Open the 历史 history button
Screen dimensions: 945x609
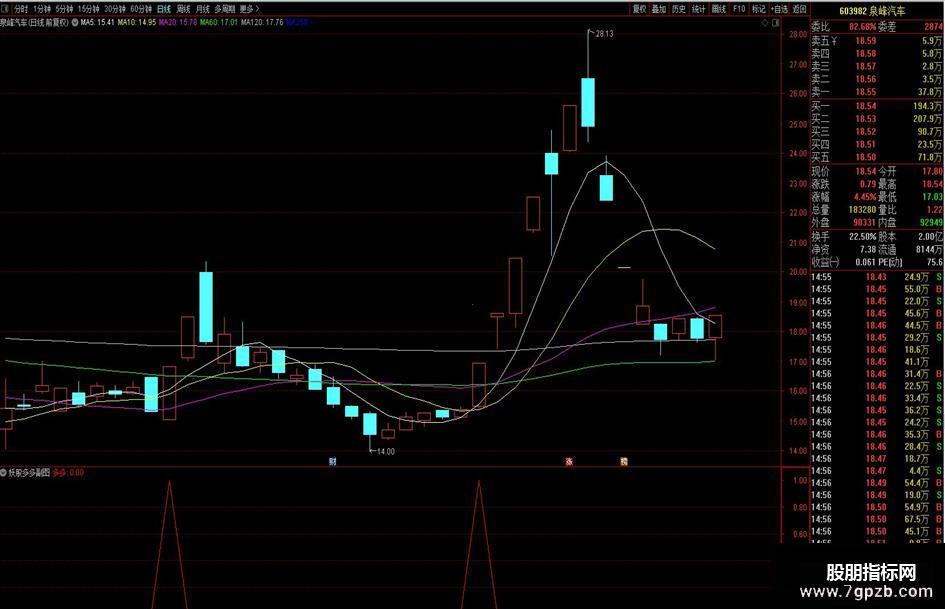(x=679, y=9)
